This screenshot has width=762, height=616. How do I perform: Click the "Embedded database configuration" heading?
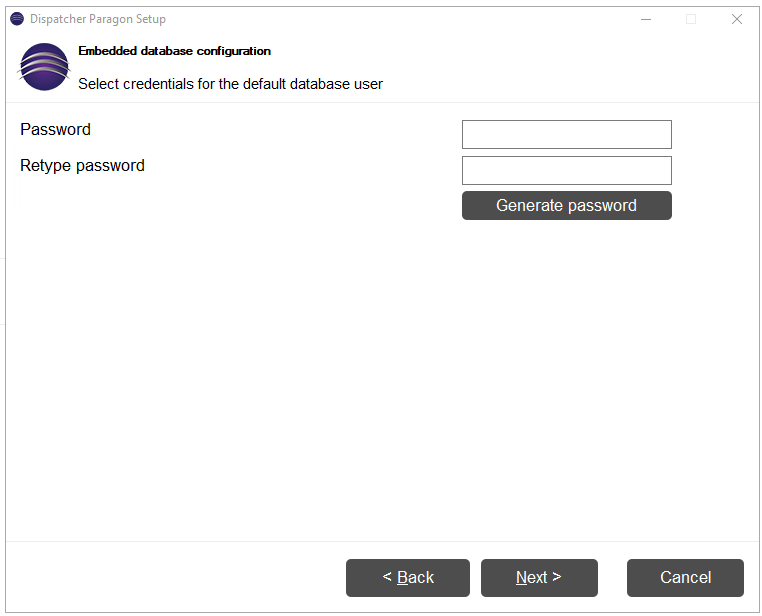[x=174, y=51]
